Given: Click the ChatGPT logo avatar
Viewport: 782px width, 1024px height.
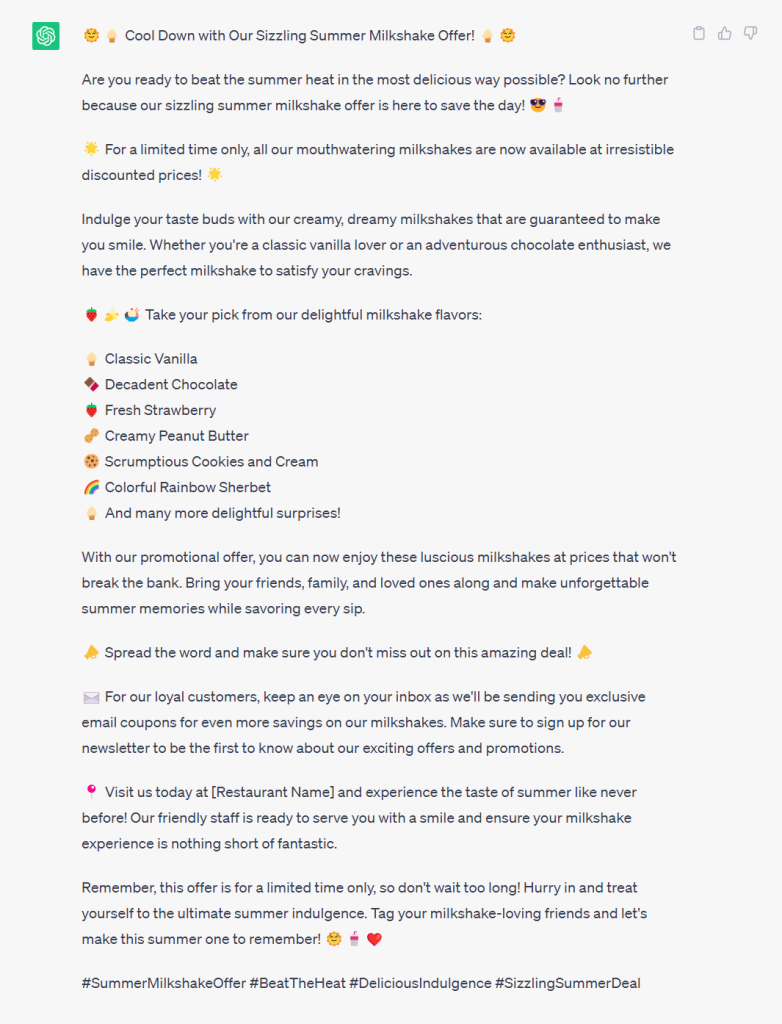Looking at the screenshot, I should click(46, 36).
